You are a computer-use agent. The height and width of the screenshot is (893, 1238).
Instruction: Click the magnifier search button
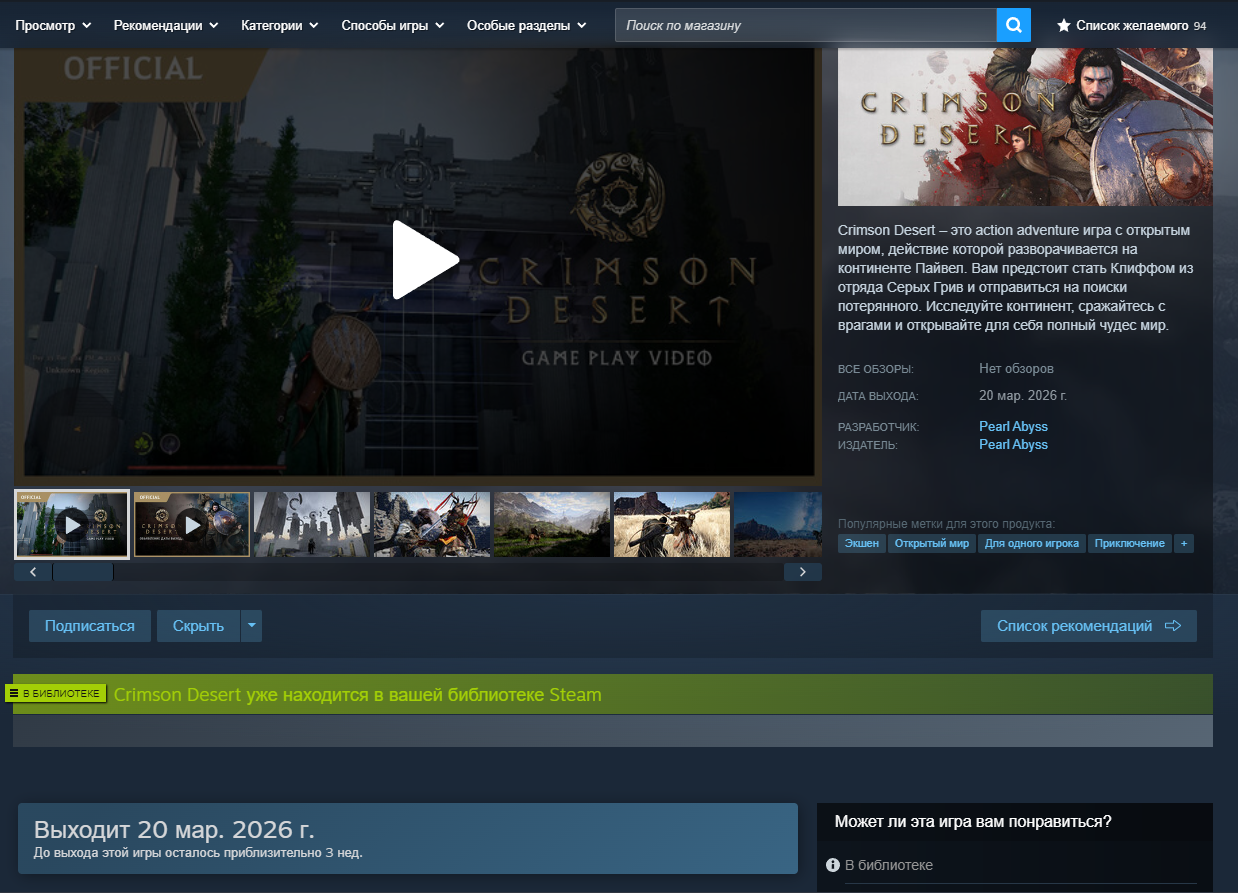[1014, 25]
